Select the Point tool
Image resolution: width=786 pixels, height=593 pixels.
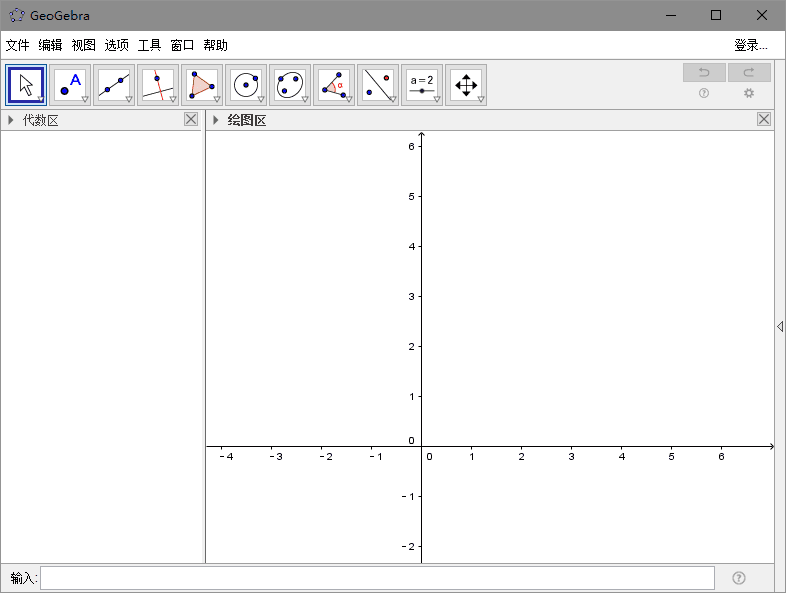71,85
